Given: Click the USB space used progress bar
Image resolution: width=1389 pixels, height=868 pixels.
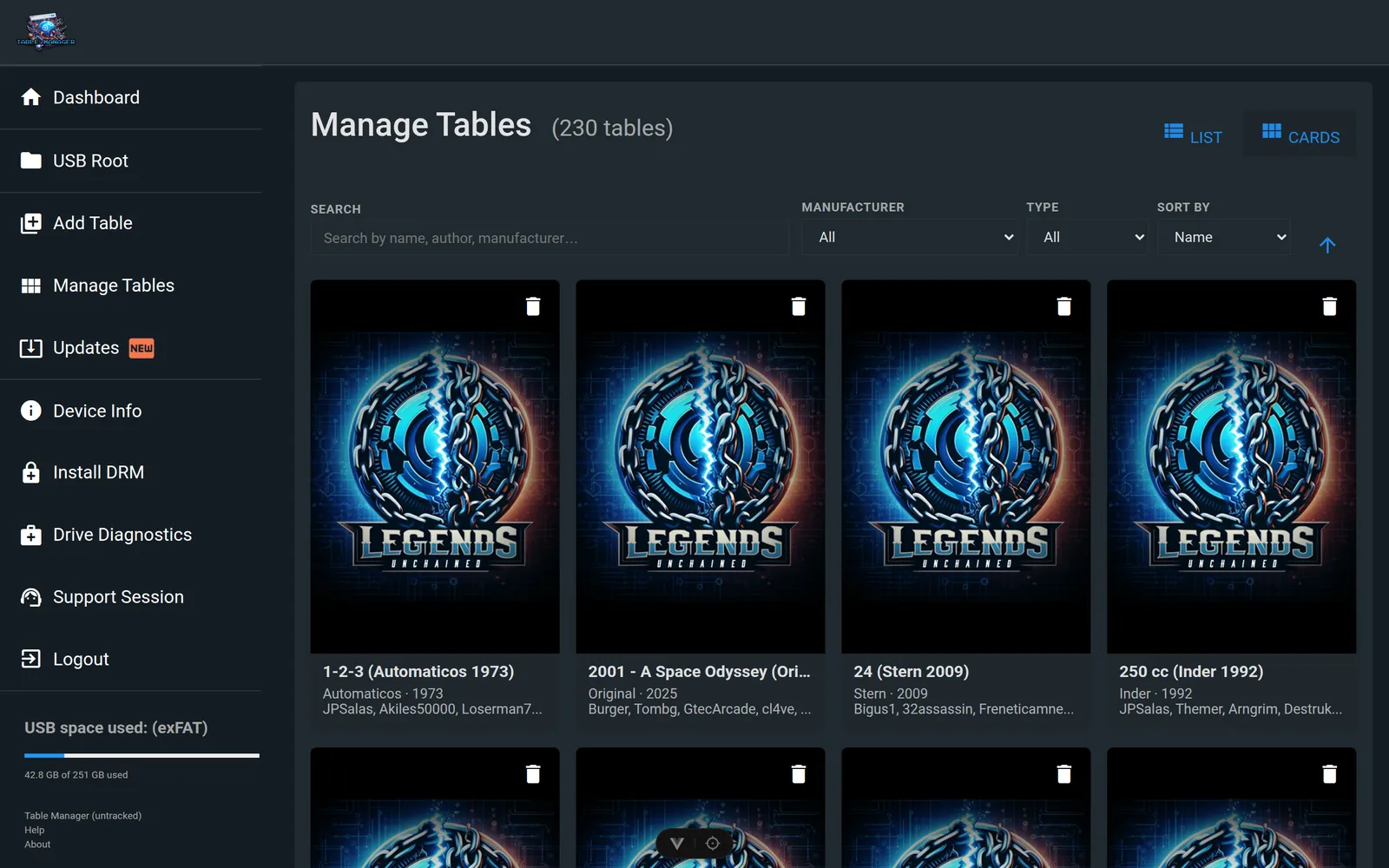Looking at the screenshot, I should point(142,756).
